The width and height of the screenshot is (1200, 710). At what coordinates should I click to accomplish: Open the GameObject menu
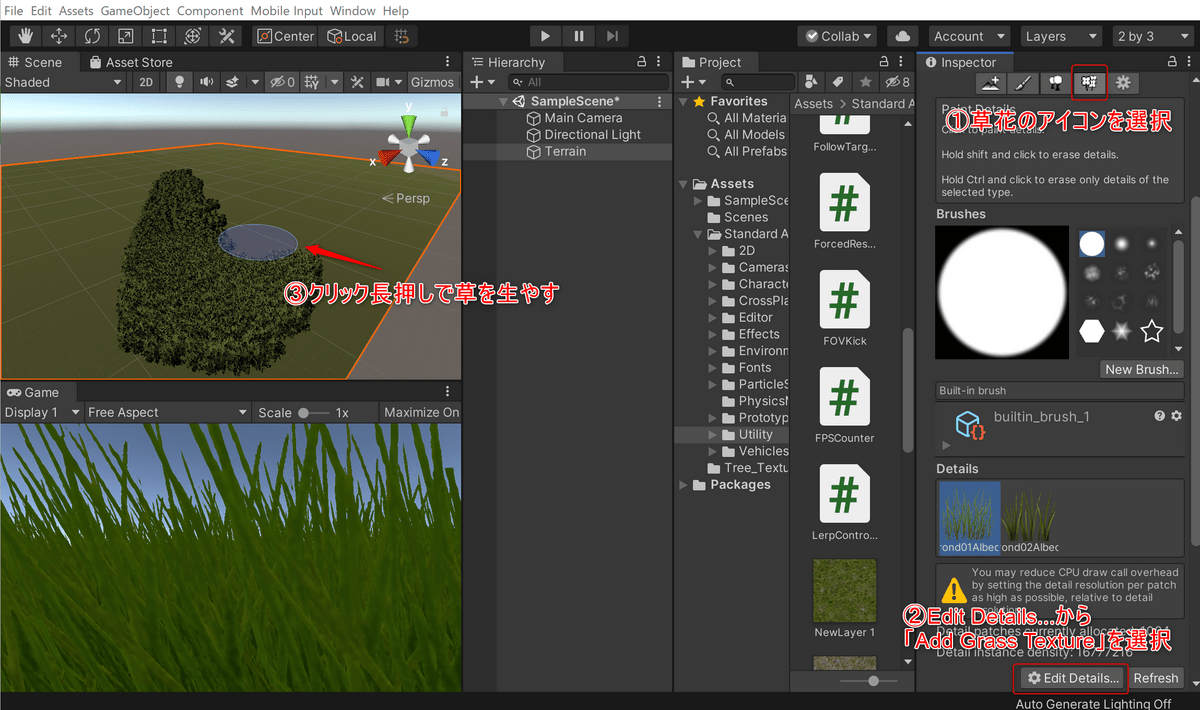click(135, 11)
